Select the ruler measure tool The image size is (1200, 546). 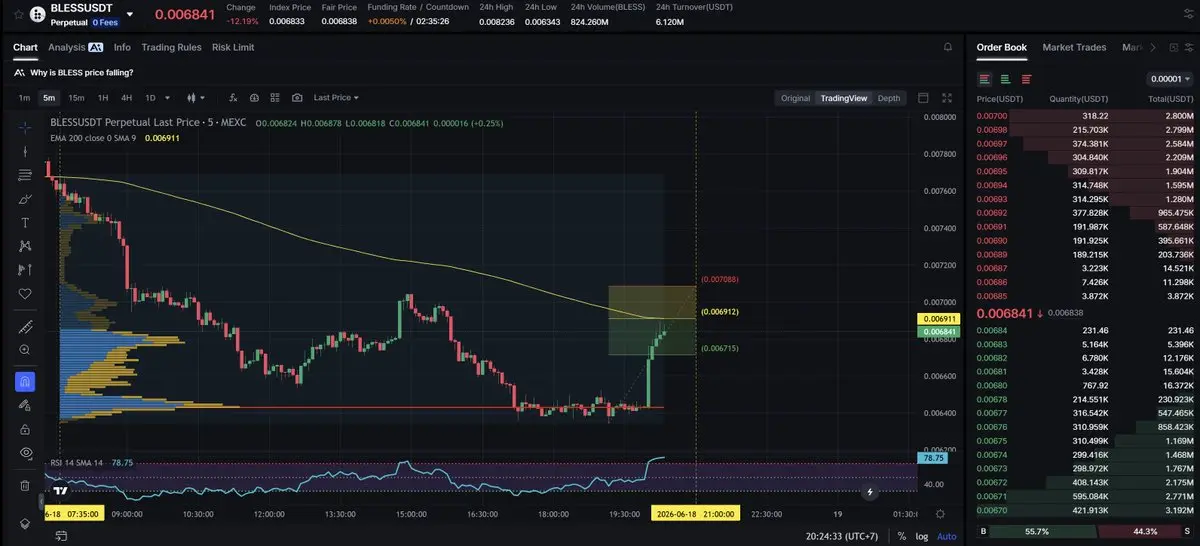(x=25, y=326)
